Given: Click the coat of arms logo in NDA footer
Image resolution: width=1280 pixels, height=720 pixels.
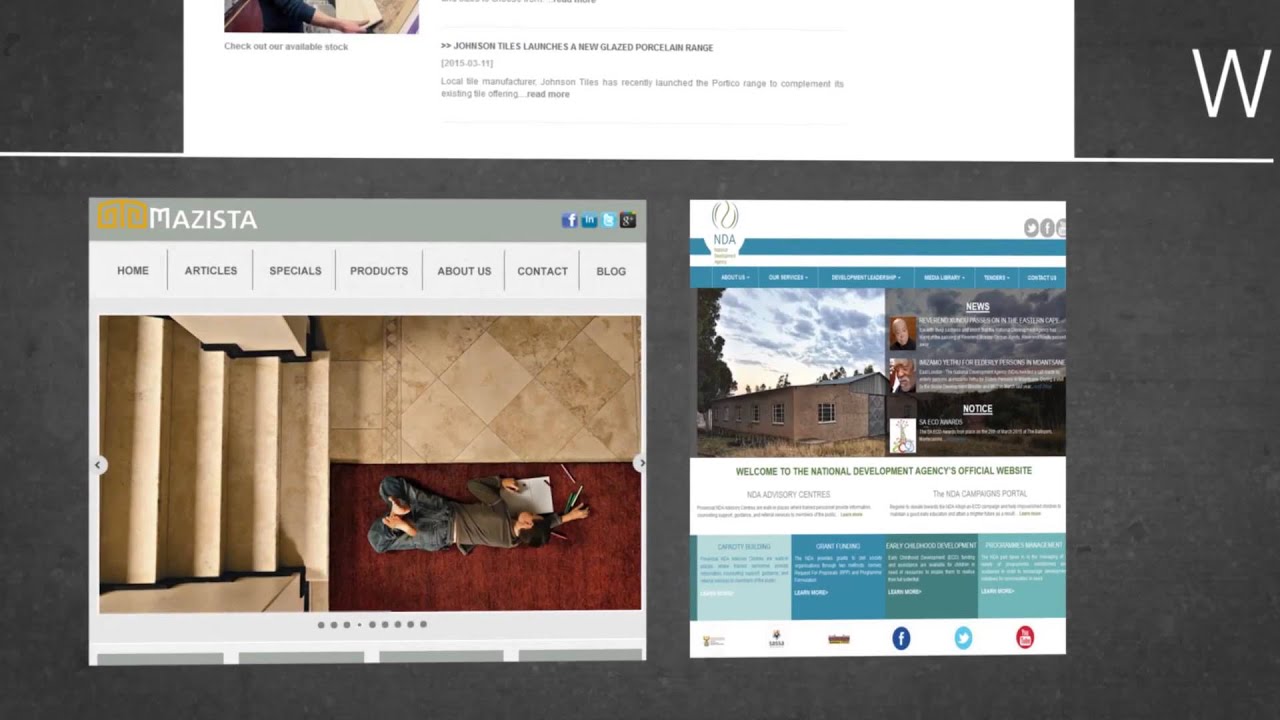Looking at the screenshot, I should [x=714, y=640].
